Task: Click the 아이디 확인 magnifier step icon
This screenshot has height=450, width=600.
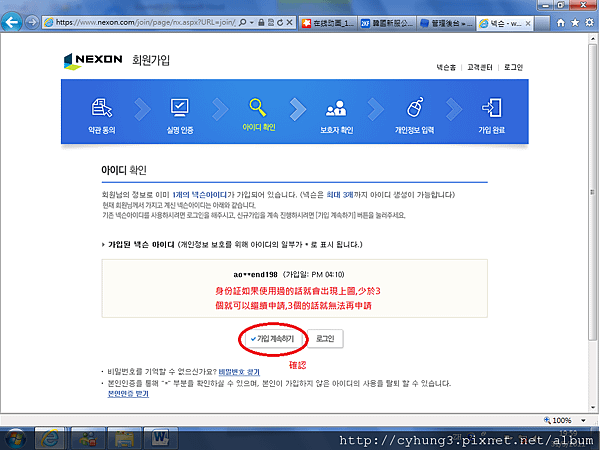Action: tap(258, 107)
